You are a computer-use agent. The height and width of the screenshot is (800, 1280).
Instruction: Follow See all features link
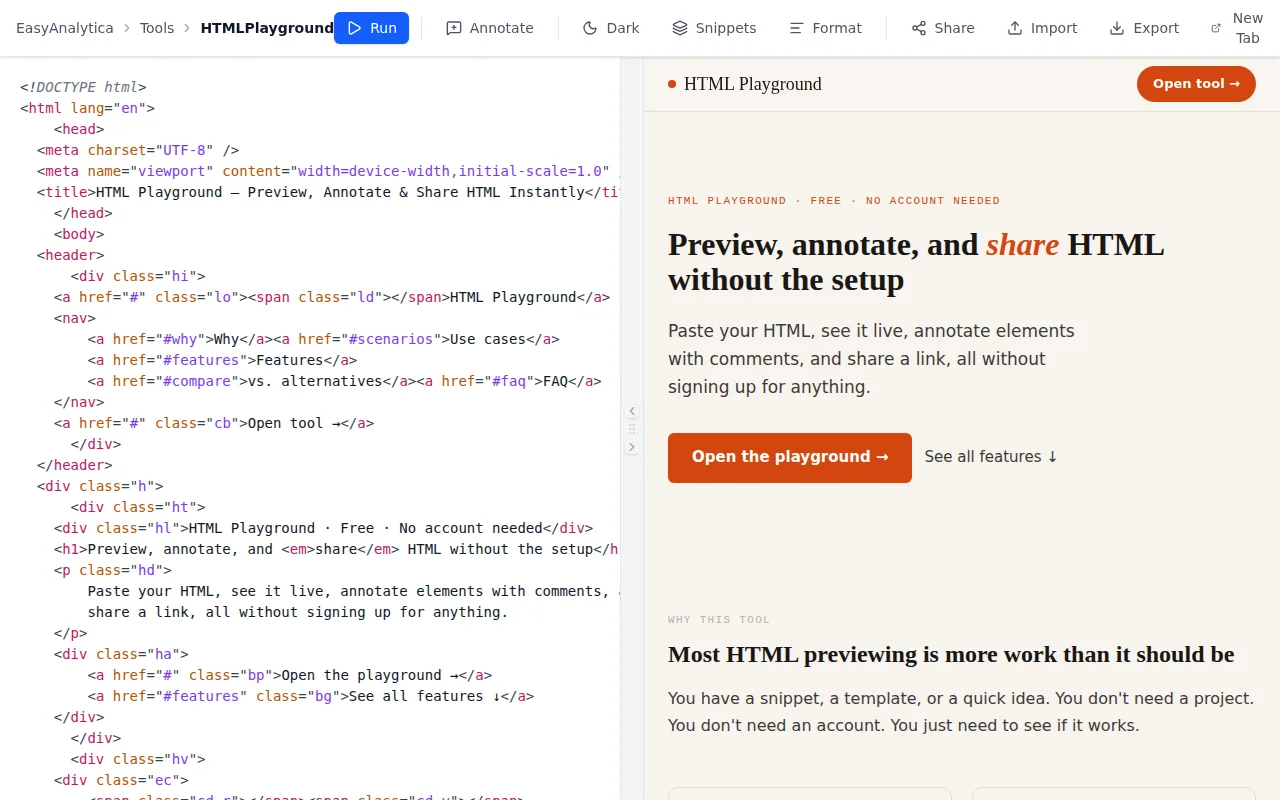991,457
